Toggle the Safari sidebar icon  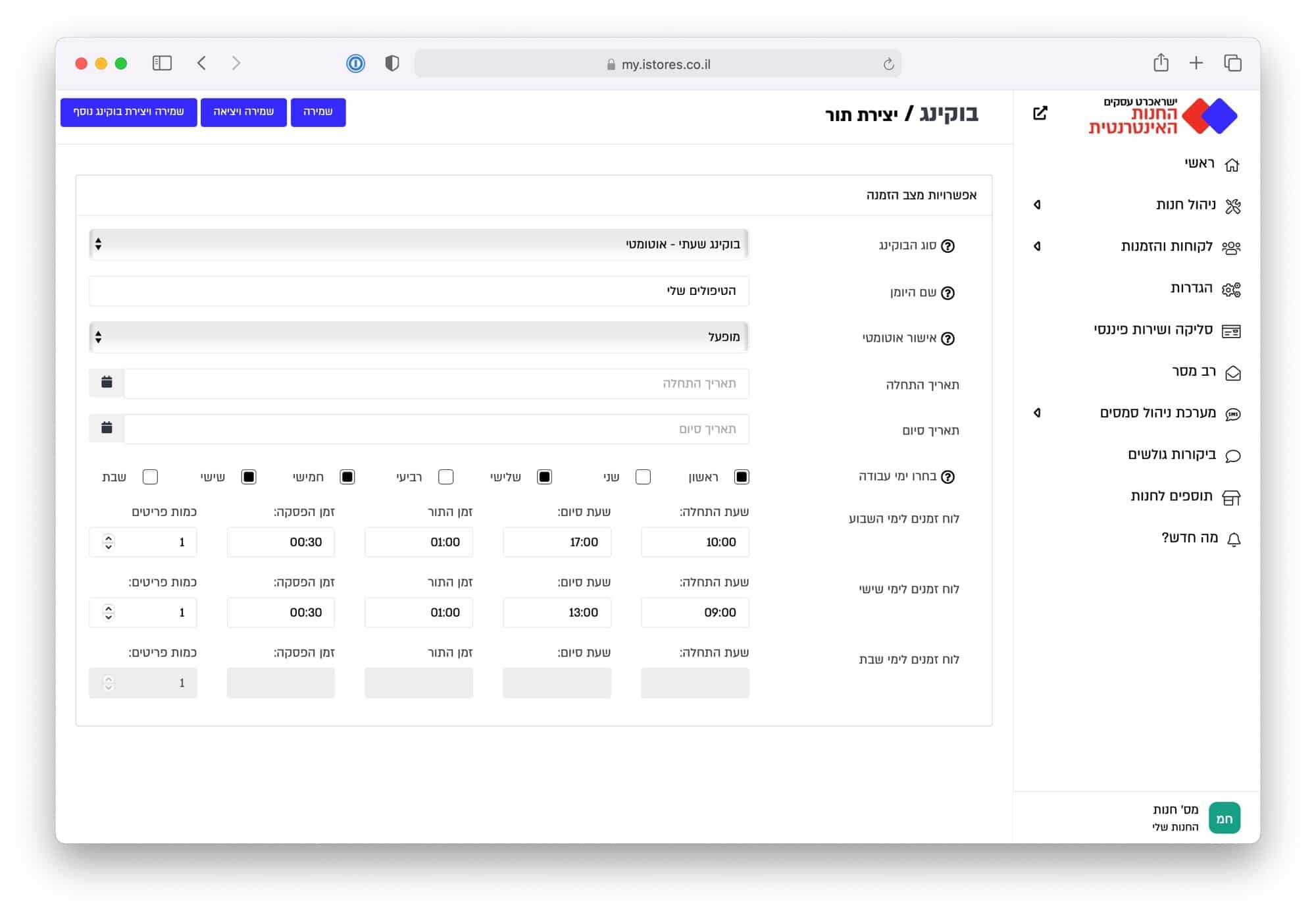[x=162, y=63]
